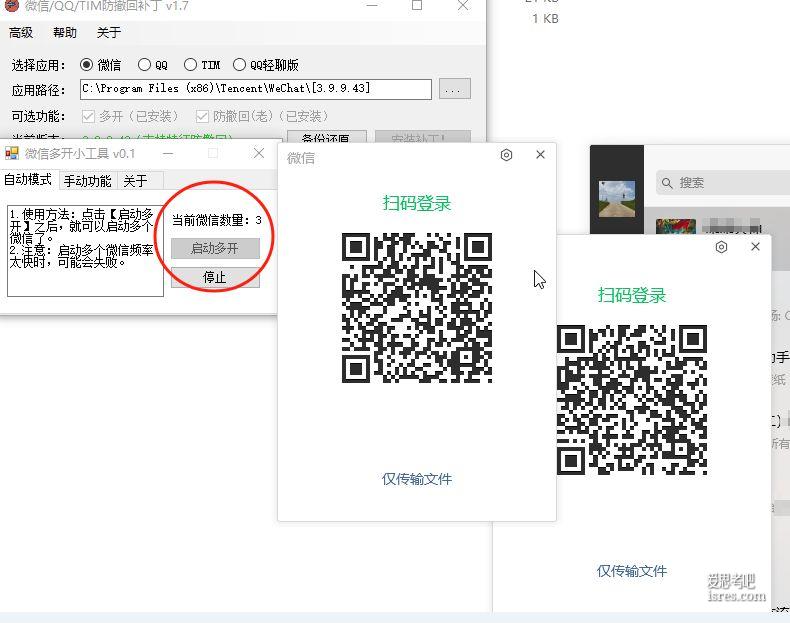Click the 启动多开 button
This screenshot has width=790, height=623.
point(215,248)
